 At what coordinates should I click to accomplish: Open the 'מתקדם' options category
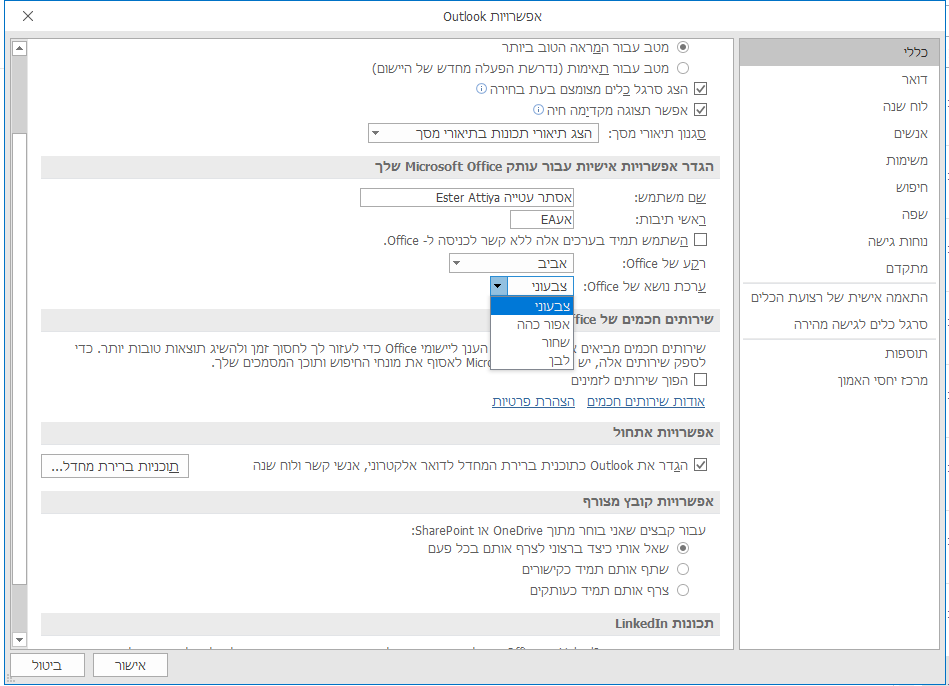point(839,268)
